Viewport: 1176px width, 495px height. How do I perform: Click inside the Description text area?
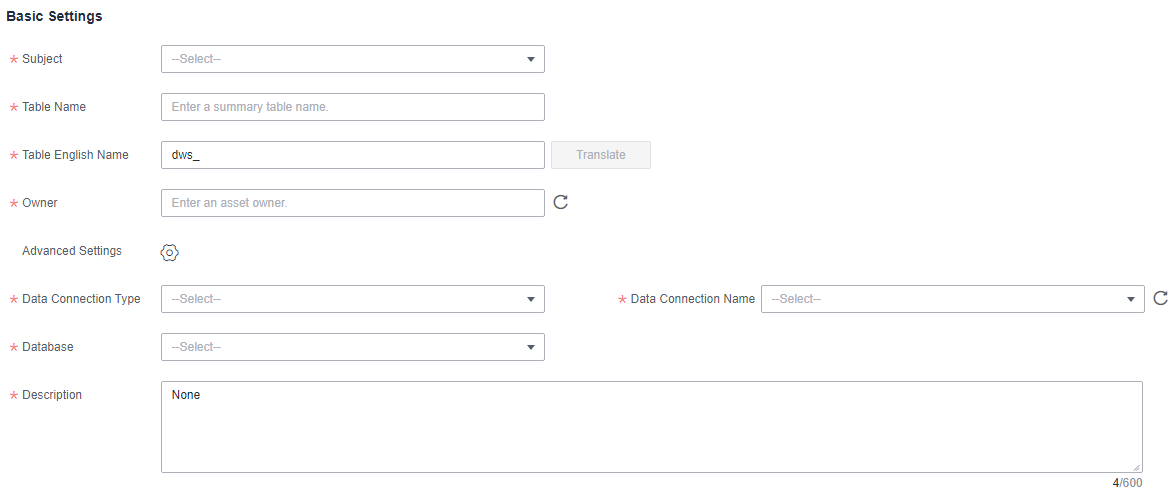[652, 427]
